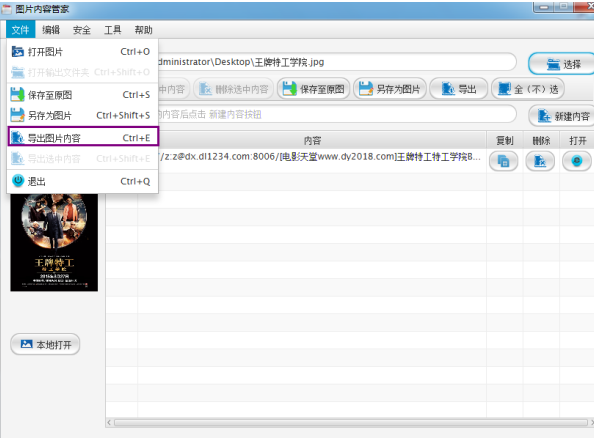594x438 pixels.
Task: Click the new content text field
Action: coord(337,114)
